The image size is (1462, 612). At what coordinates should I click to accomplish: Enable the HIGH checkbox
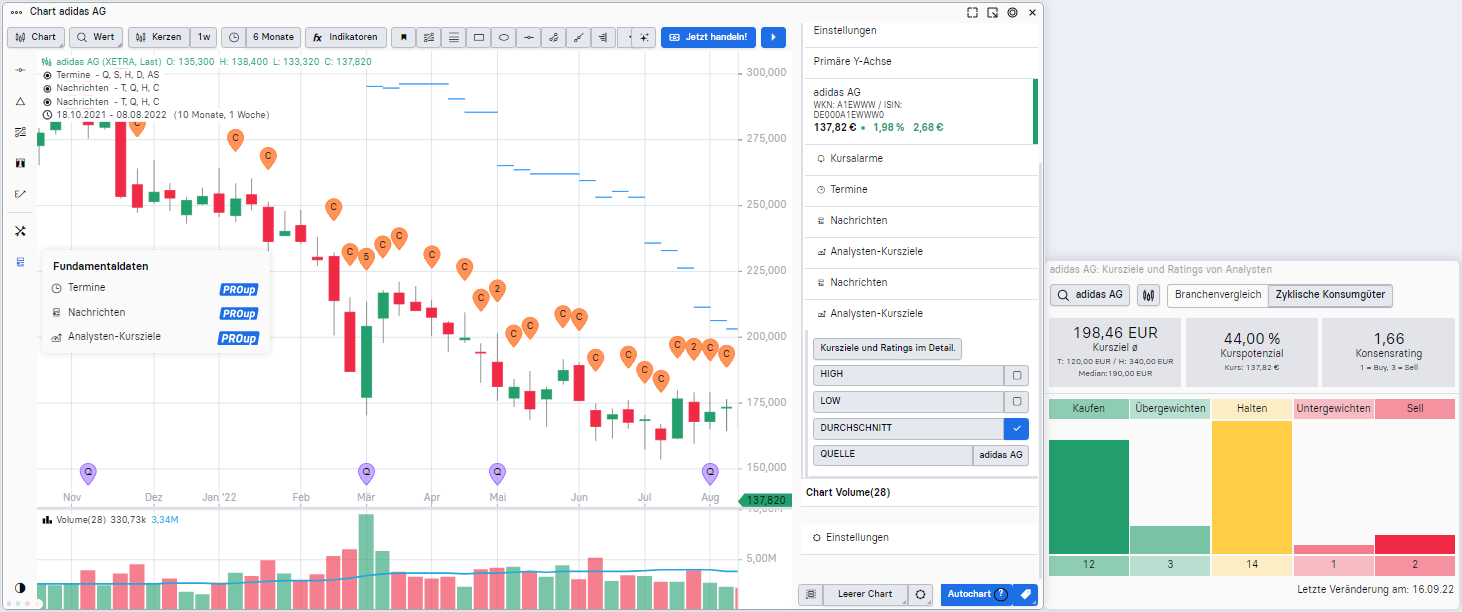tap(1016, 375)
